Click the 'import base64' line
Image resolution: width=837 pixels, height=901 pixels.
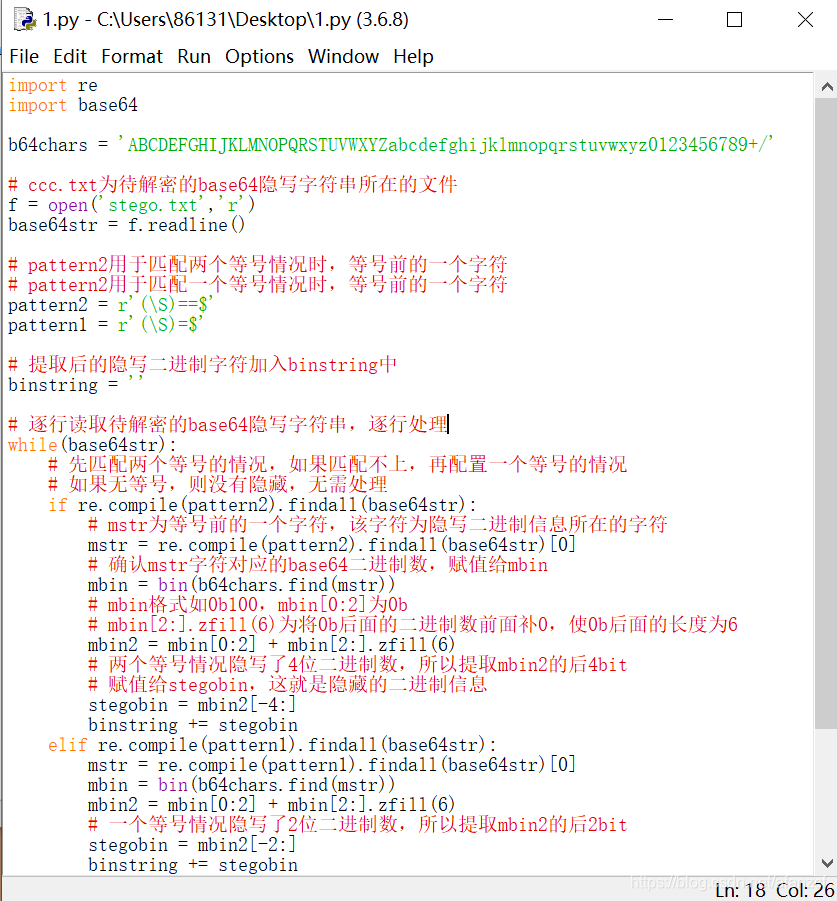(73, 106)
